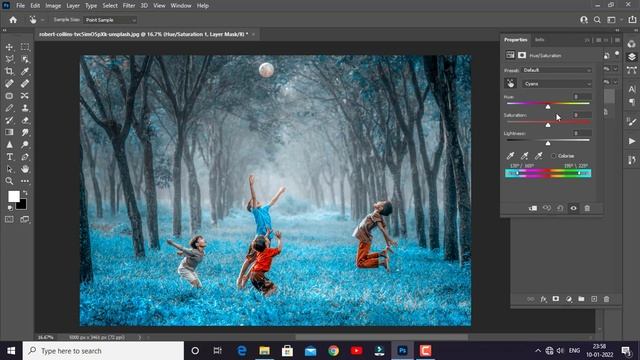Viewport: 640px width, 360px height.
Task: Select the Gradient tool
Action: (x=9, y=132)
